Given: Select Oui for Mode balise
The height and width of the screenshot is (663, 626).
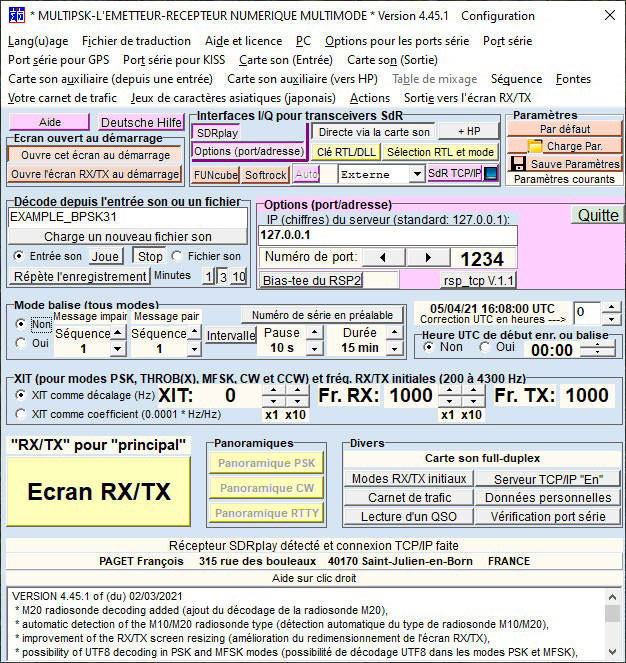Looking at the screenshot, I should coord(20,342).
